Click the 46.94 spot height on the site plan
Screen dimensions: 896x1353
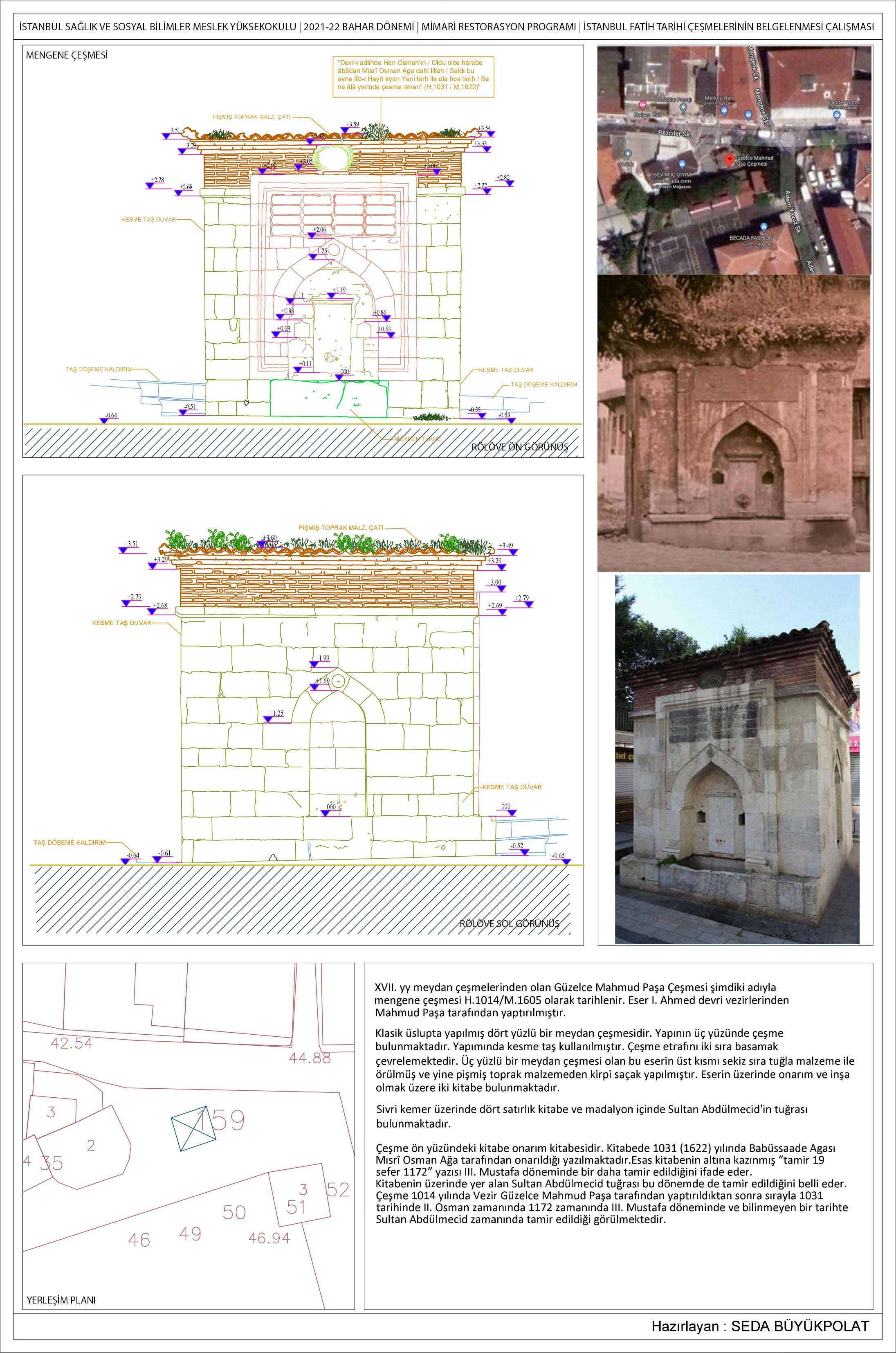point(270,1238)
